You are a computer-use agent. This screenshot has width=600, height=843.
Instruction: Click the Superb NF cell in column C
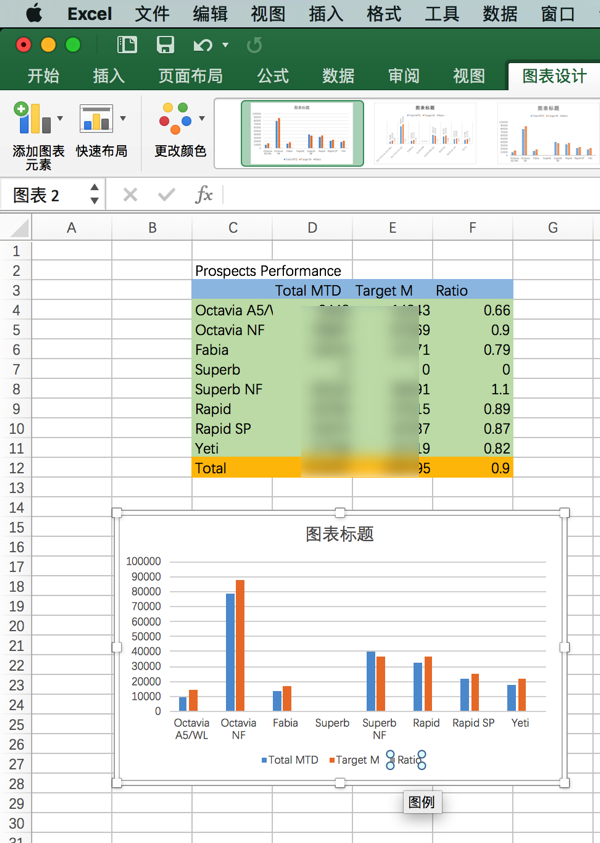(232, 389)
